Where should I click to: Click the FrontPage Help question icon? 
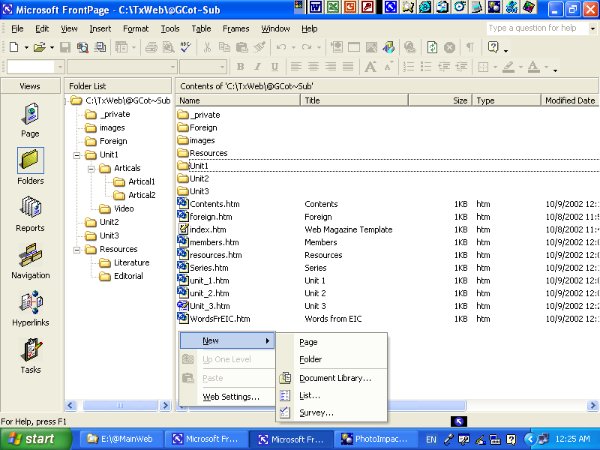point(493,47)
